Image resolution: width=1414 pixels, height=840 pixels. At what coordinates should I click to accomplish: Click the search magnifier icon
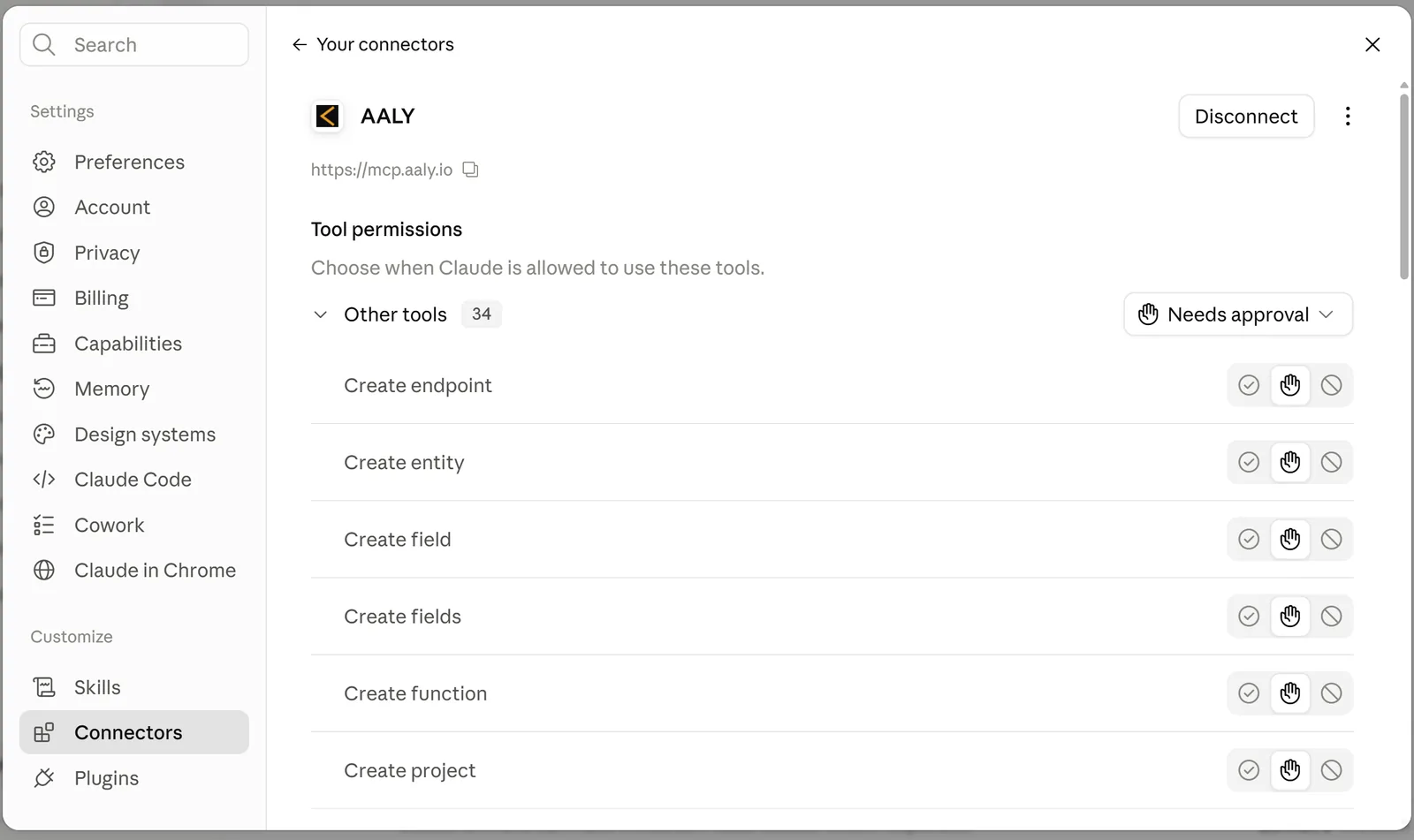43,44
